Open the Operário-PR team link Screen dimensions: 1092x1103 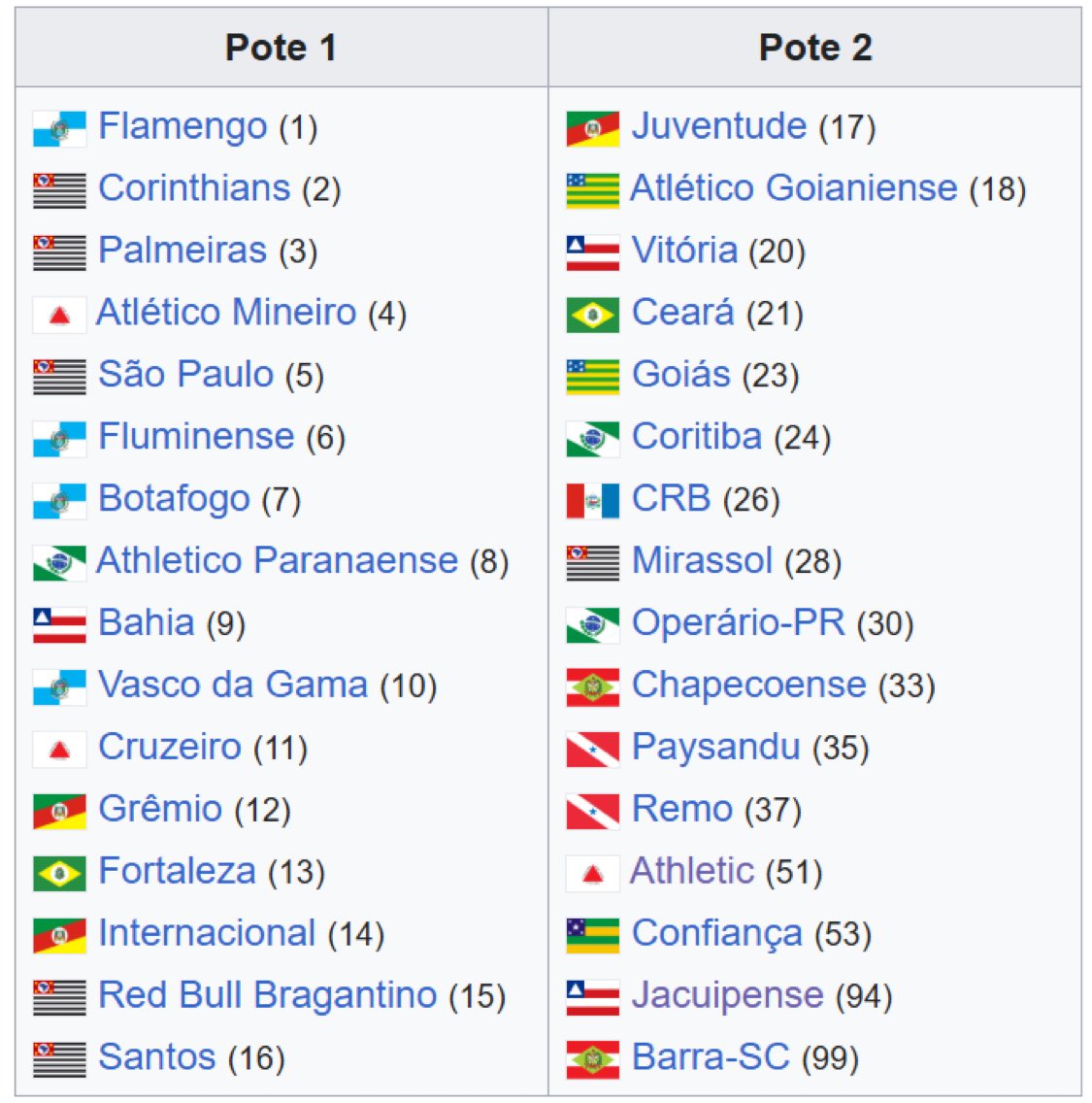coord(738,622)
